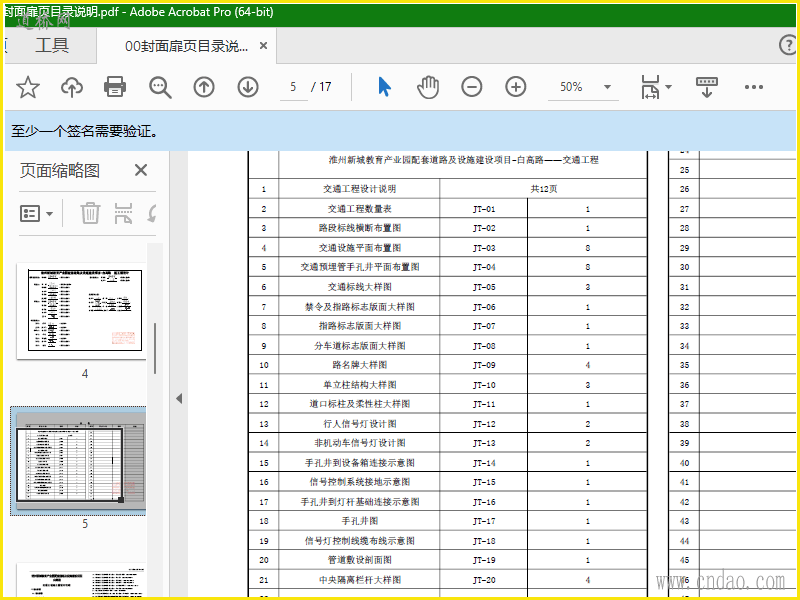Screen dimensions: 800x600
Task: Switch to the 工具 tab
Action: click(x=52, y=45)
